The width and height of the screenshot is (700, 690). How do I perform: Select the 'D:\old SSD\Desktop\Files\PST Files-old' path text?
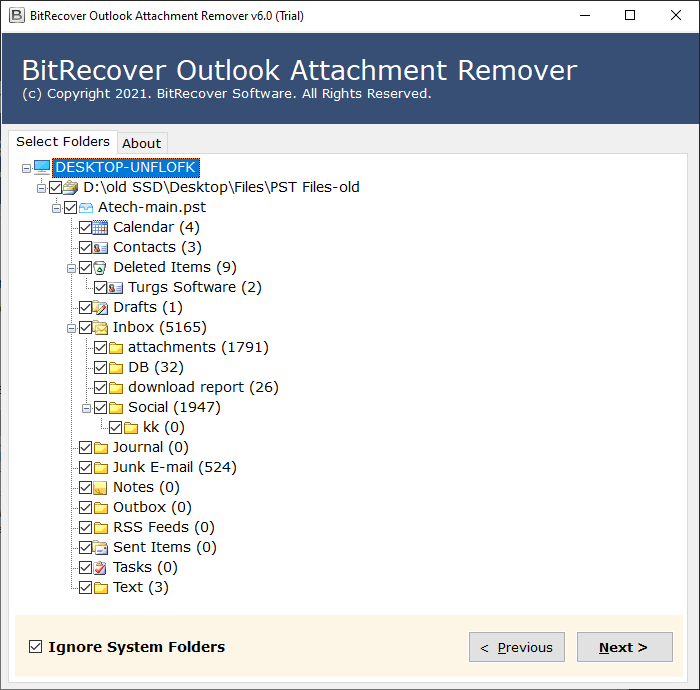[221, 187]
